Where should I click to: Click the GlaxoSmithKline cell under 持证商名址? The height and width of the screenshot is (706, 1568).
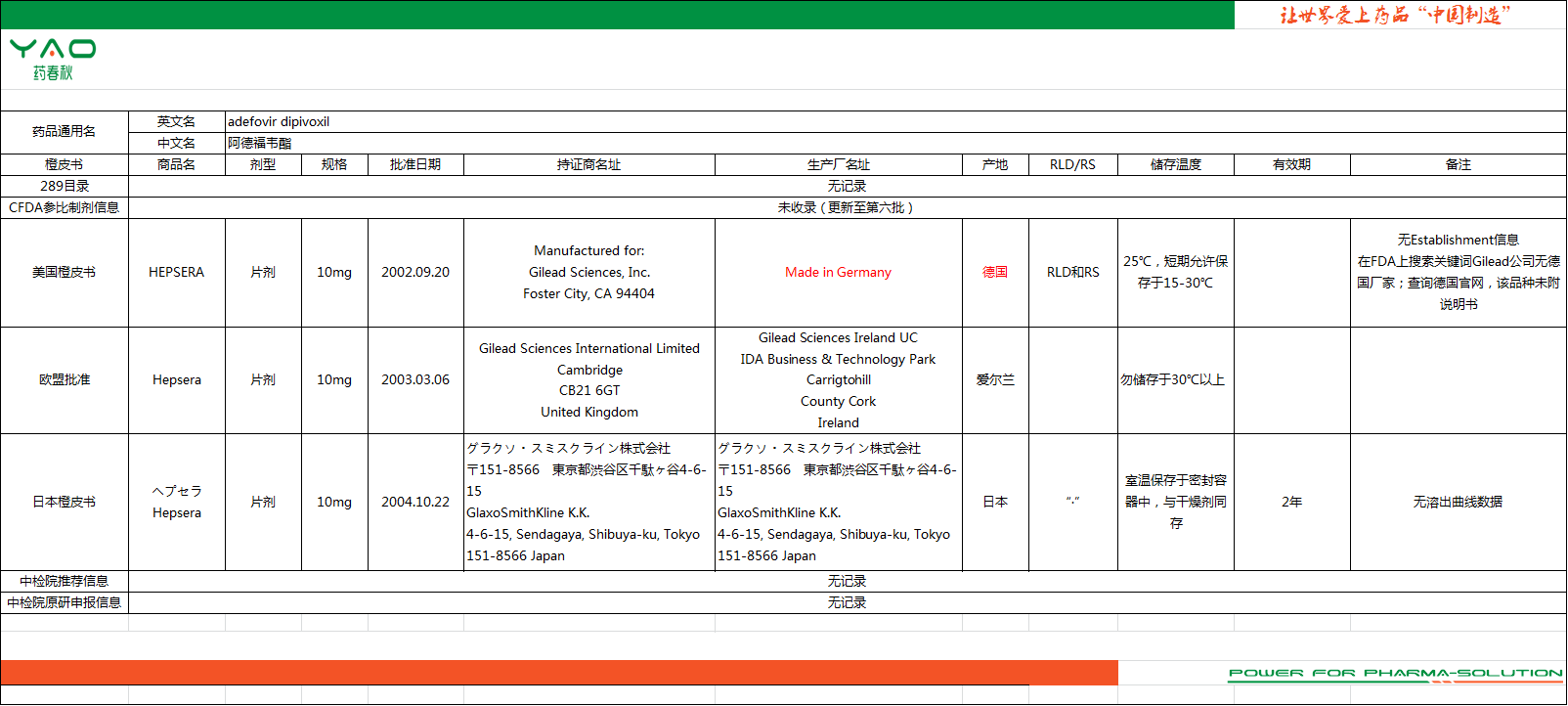589,503
